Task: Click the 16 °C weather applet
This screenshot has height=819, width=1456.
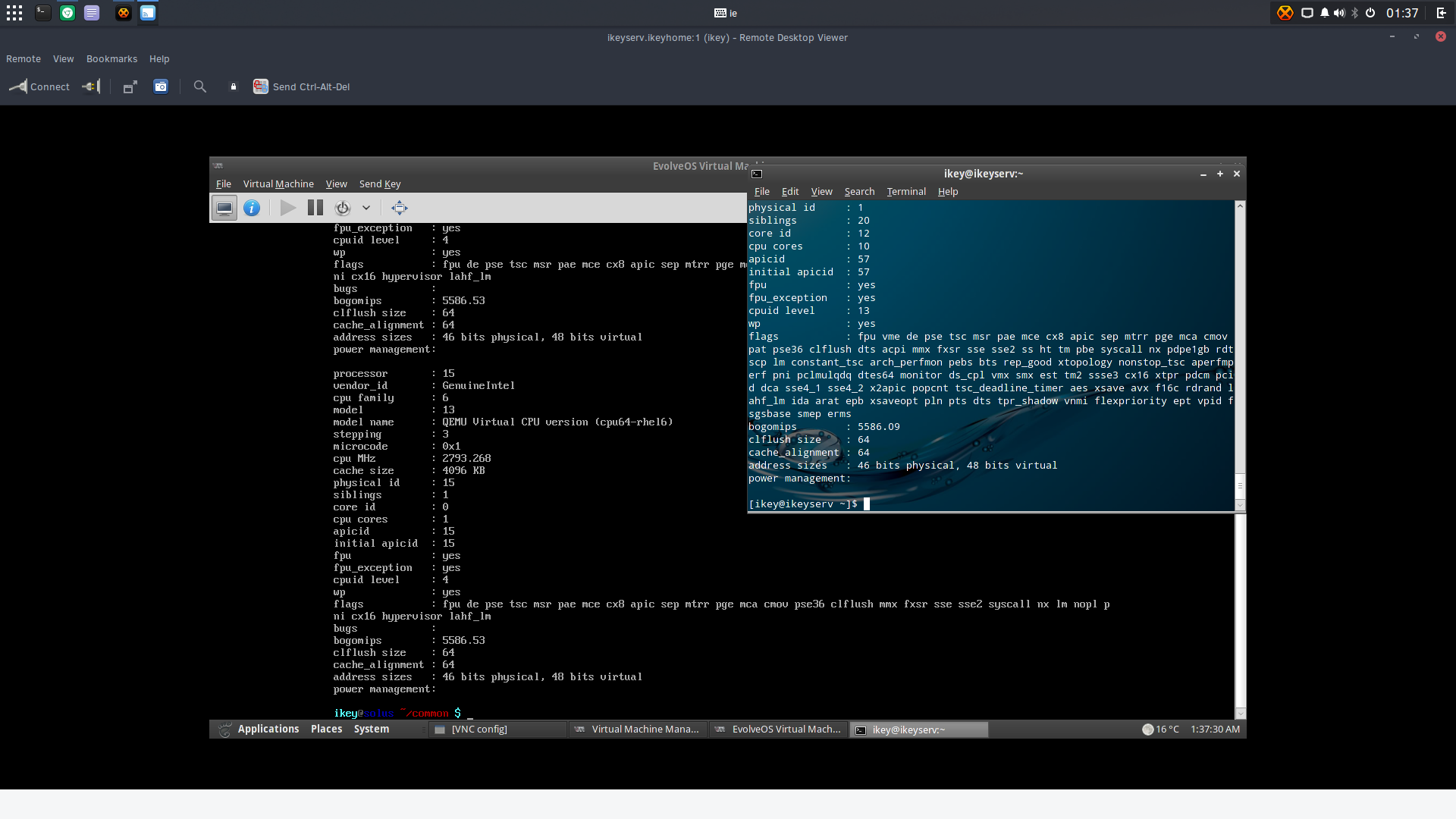Action: point(1160,730)
